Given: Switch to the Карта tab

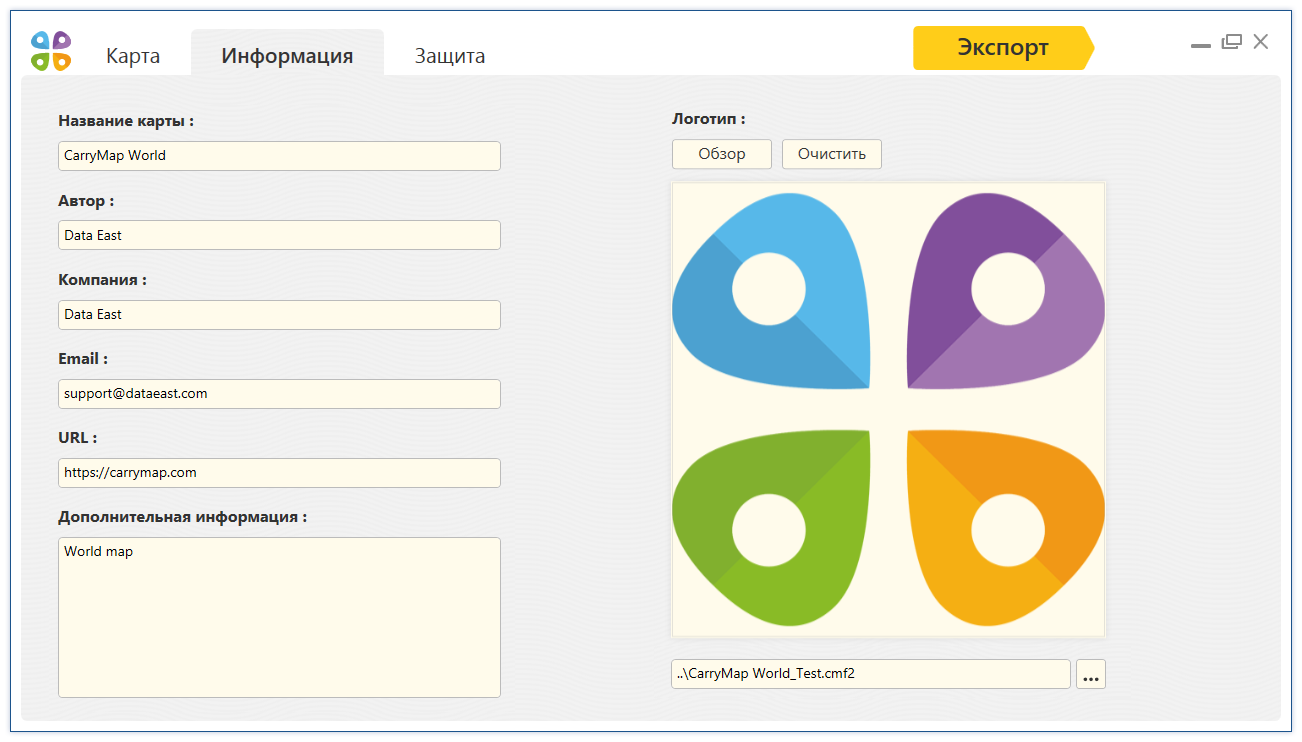Looking at the screenshot, I should (x=133, y=56).
